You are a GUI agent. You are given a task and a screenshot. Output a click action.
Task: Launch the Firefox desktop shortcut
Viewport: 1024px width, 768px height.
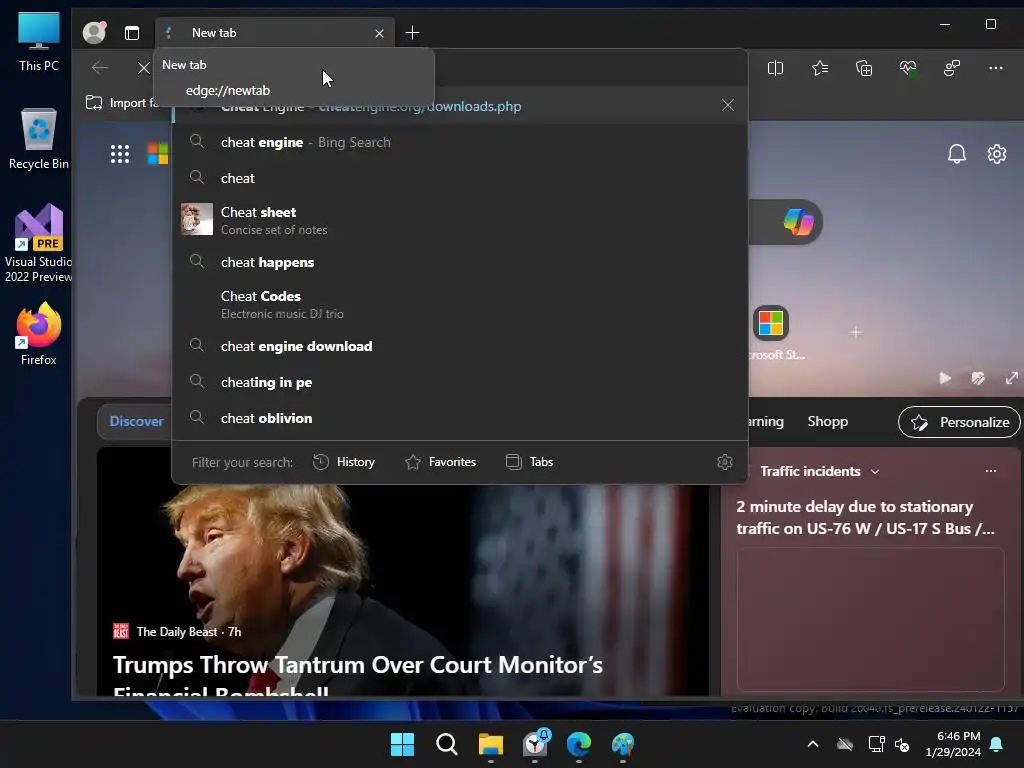pos(39,334)
